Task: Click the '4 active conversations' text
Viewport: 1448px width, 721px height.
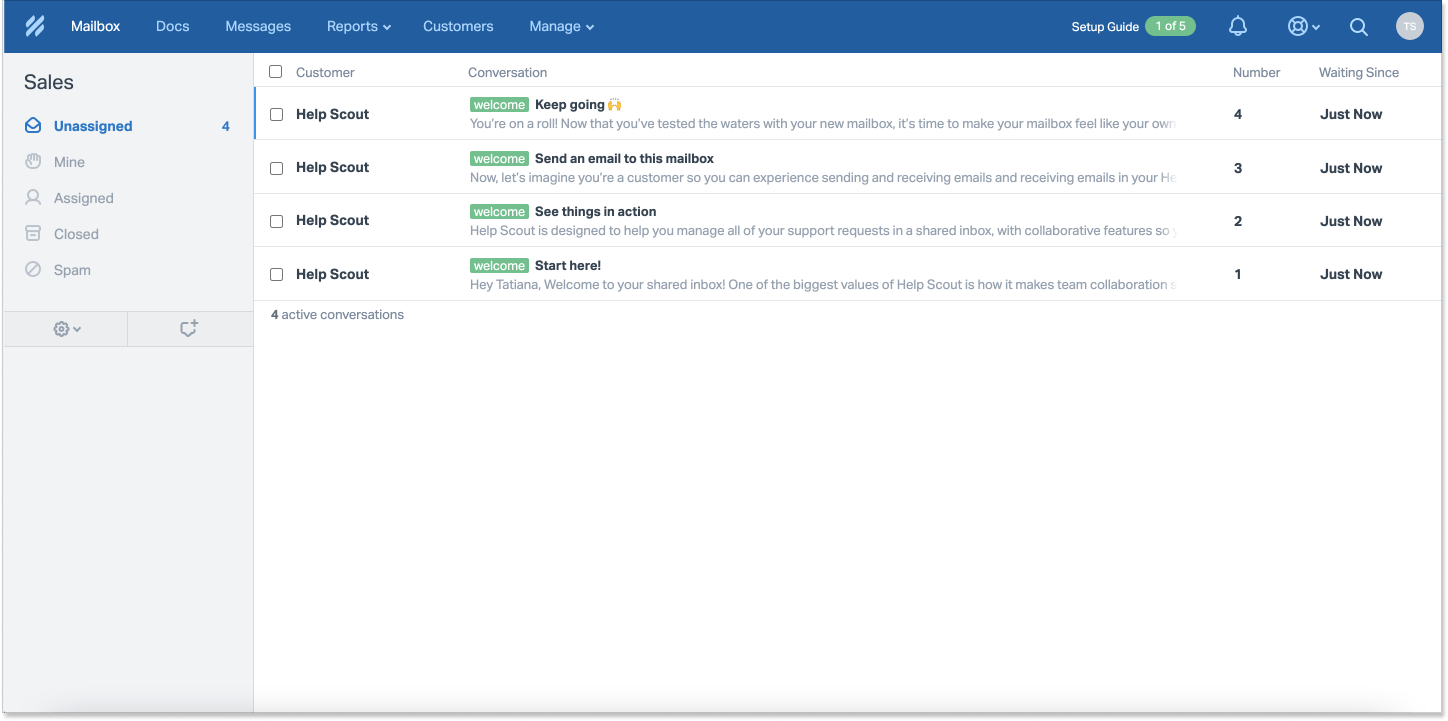Action: click(x=337, y=314)
